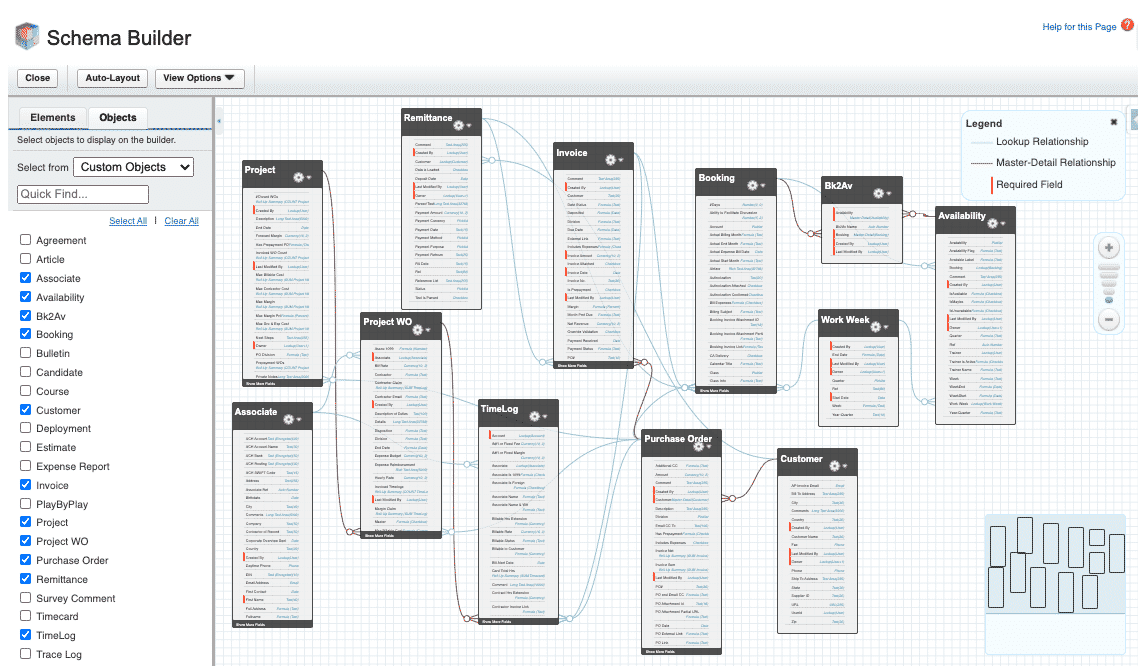
Task: Click the Clear All link
Action: click(181, 221)
